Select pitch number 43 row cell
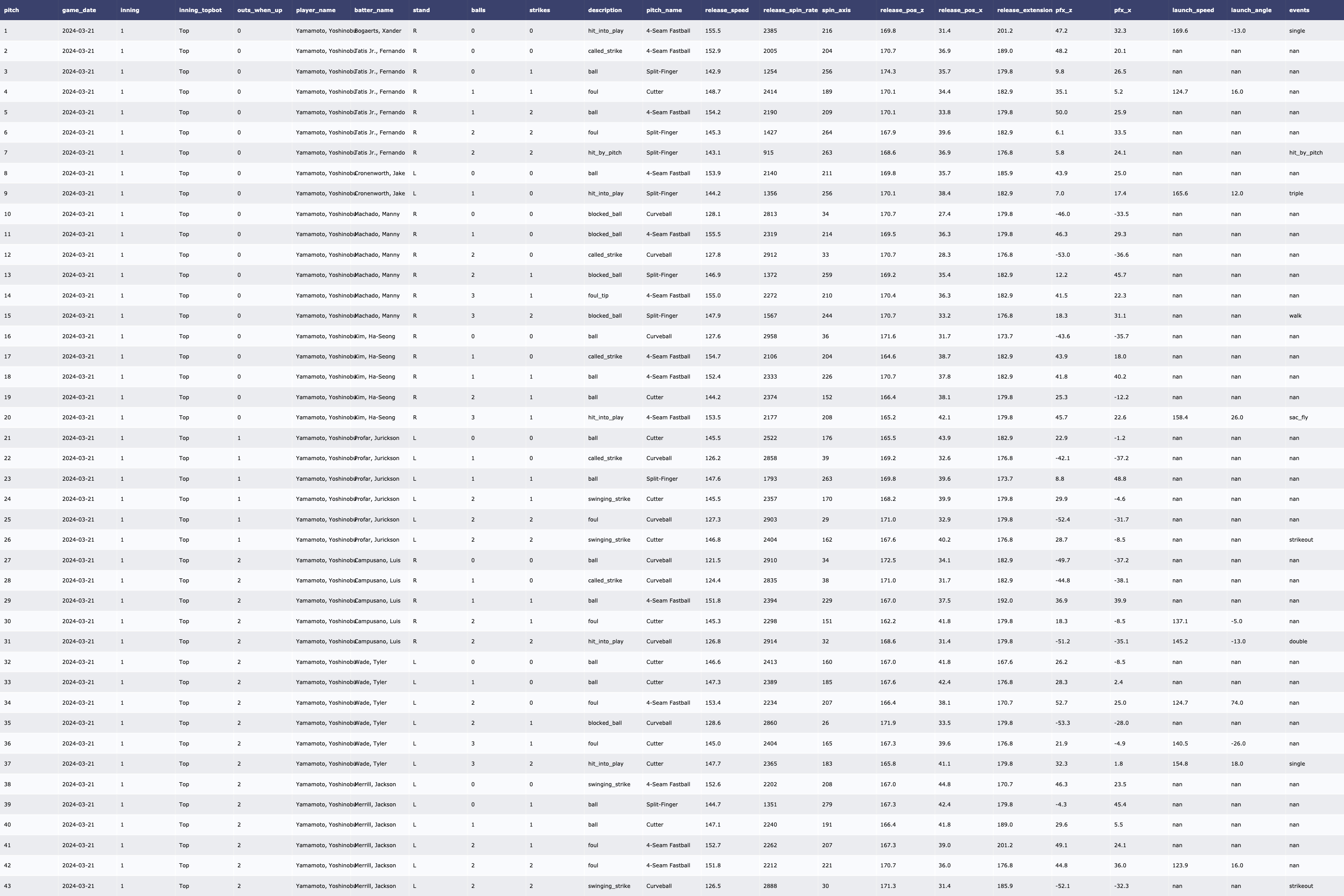Viewport: 1344px width, 896px height. (x=8, y=886)
